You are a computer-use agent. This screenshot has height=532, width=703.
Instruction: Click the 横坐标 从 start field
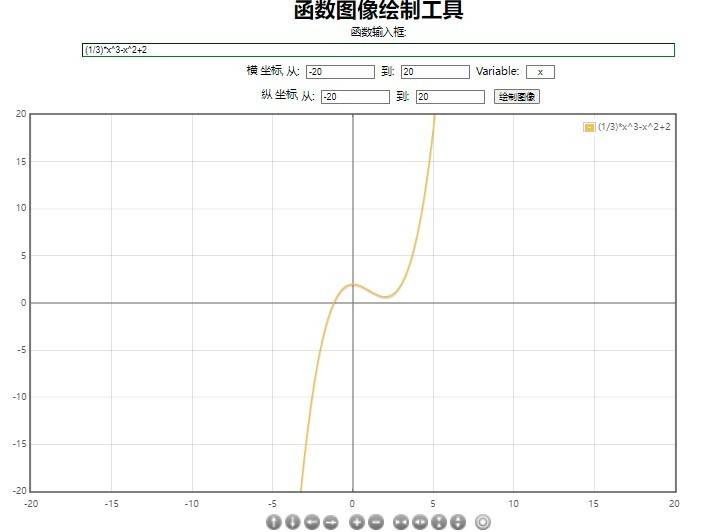click(340, 72)
